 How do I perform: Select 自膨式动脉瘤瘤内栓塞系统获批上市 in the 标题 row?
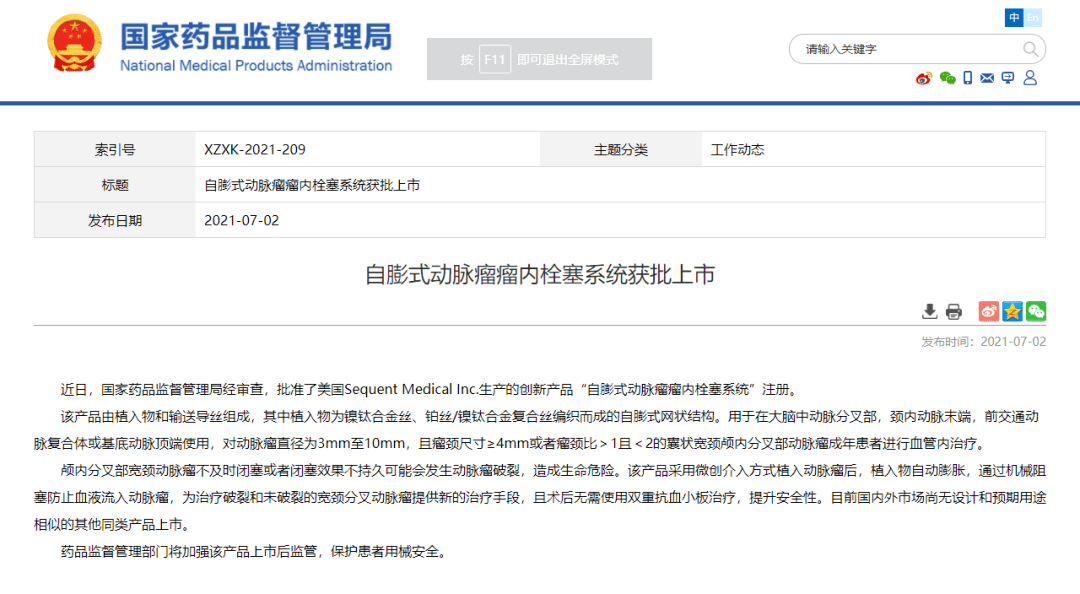tap(312, 185)
